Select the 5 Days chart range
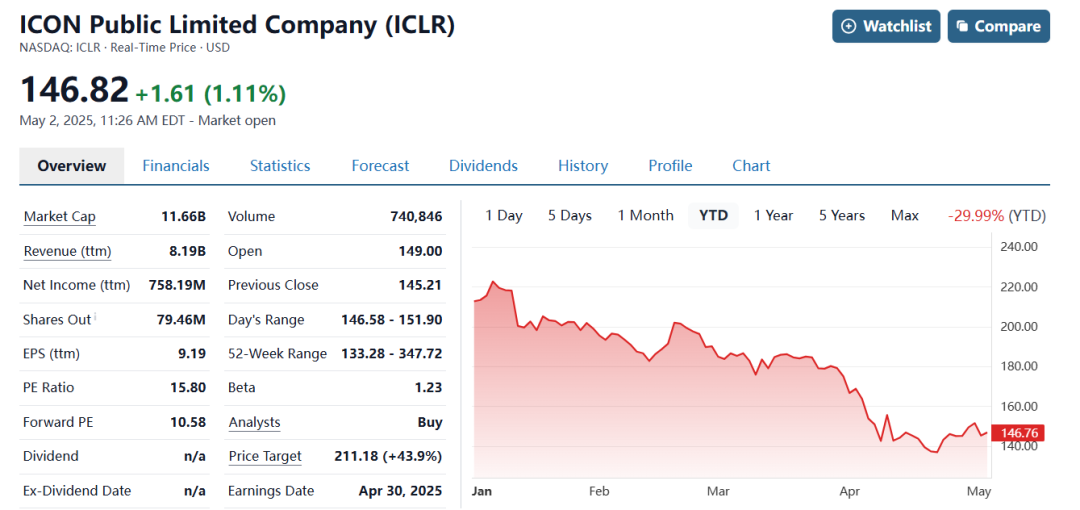The height and width of the screenshot is (510, 1080). click(570, 215)
